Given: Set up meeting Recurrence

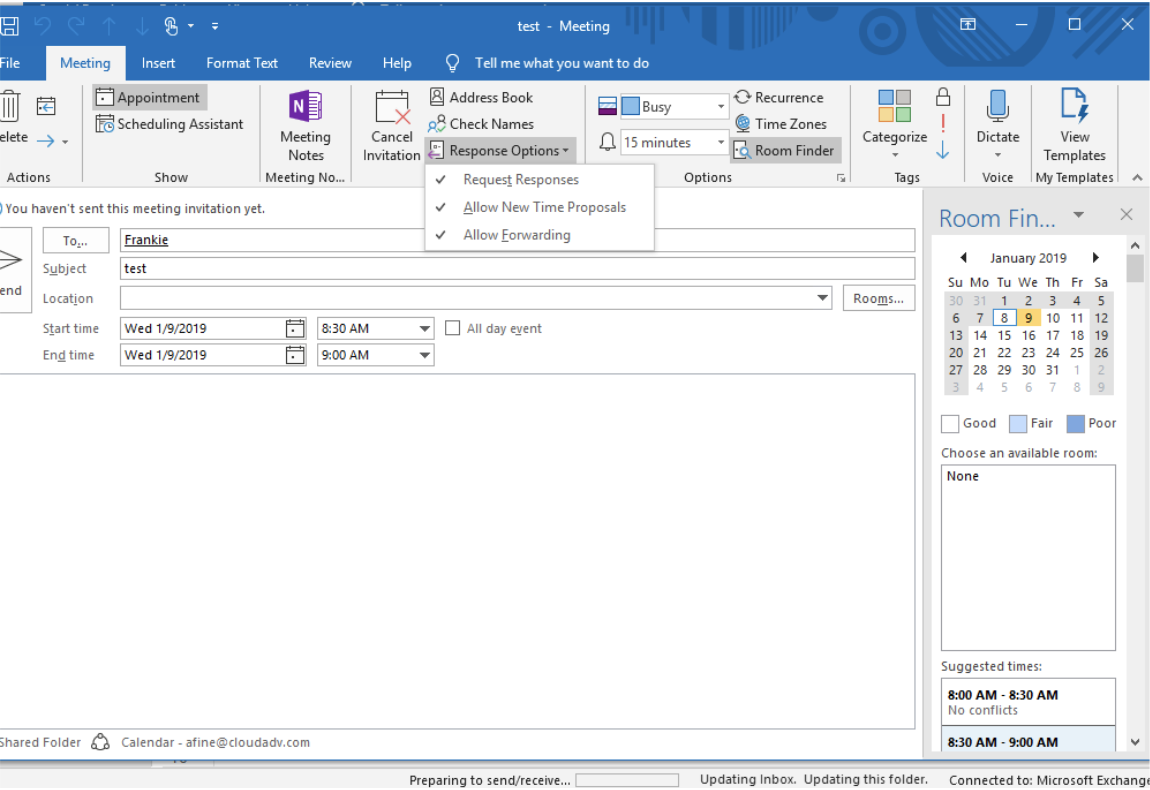Looking at the screenshot, I should 779,97.
